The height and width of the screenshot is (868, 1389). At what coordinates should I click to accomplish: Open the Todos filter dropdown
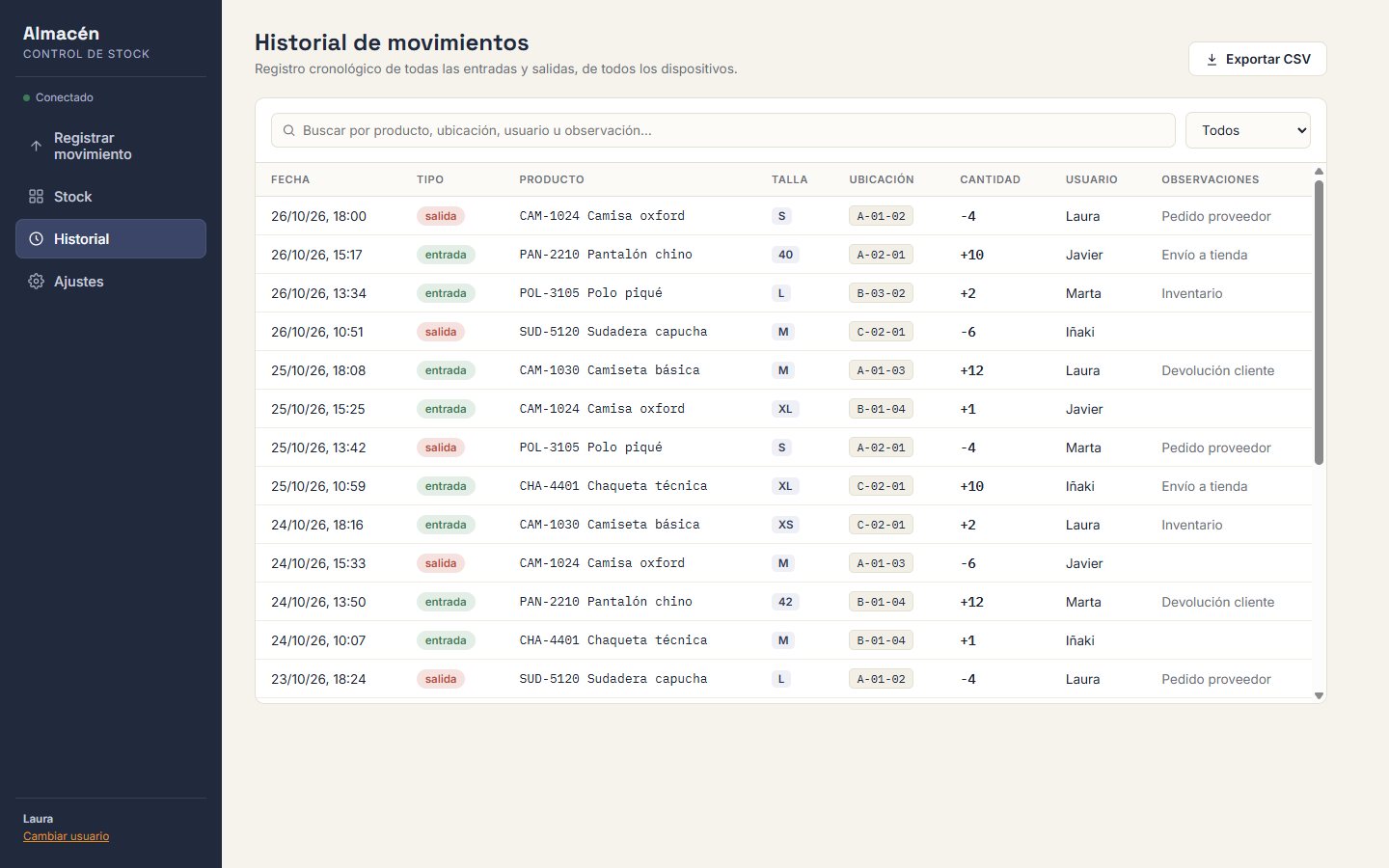tap(1247, 131)
